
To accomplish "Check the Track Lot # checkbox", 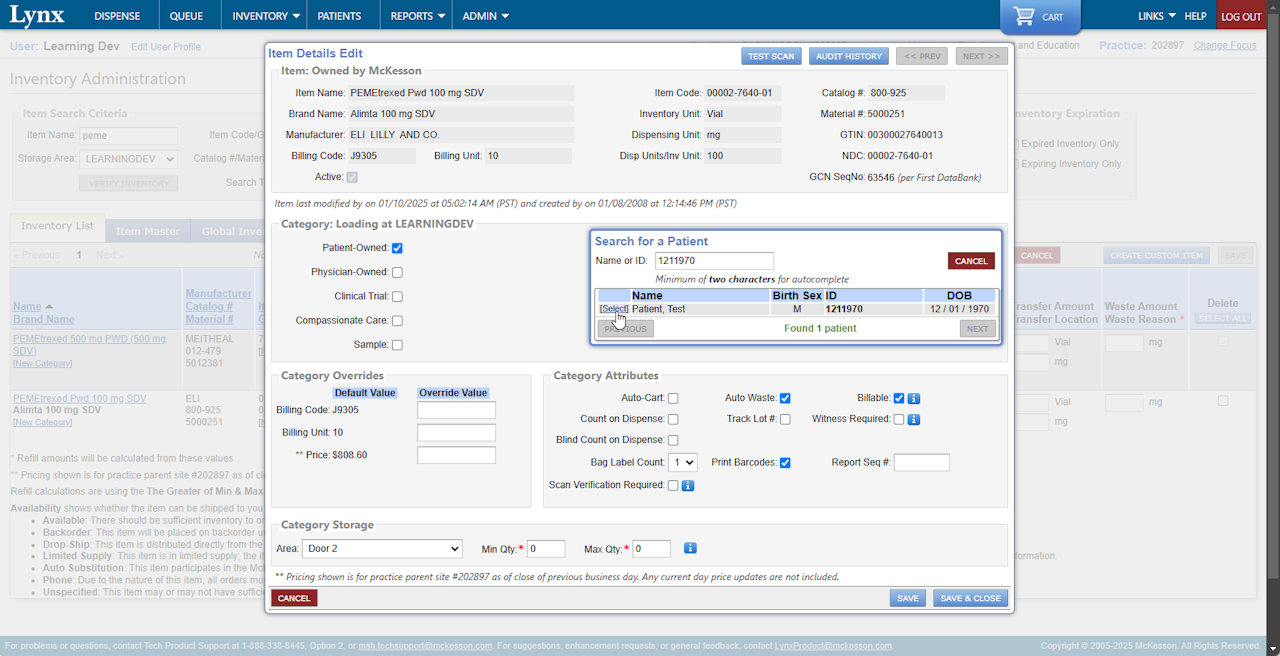I will 785,419.
